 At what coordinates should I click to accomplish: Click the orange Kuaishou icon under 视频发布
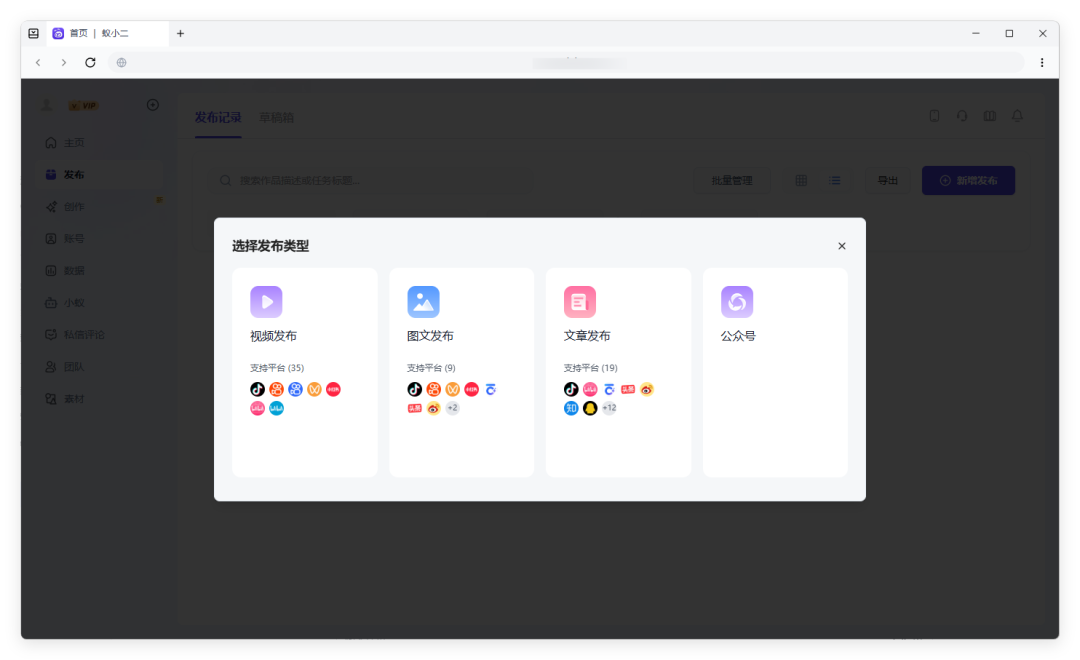(x=276, y=389)
